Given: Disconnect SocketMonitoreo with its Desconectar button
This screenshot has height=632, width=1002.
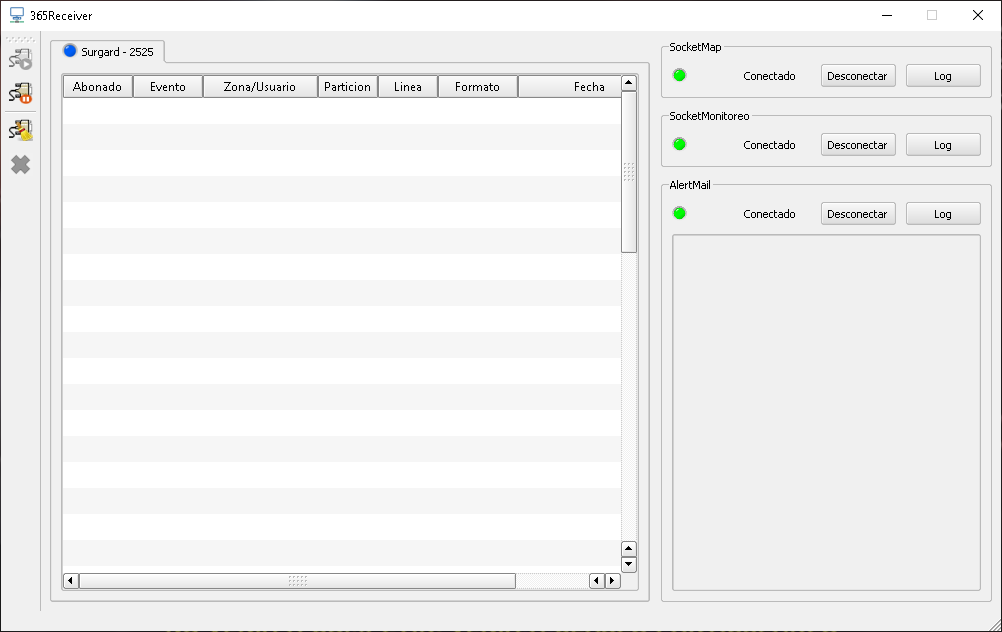Looking at the screenshot, I should 857,144.
